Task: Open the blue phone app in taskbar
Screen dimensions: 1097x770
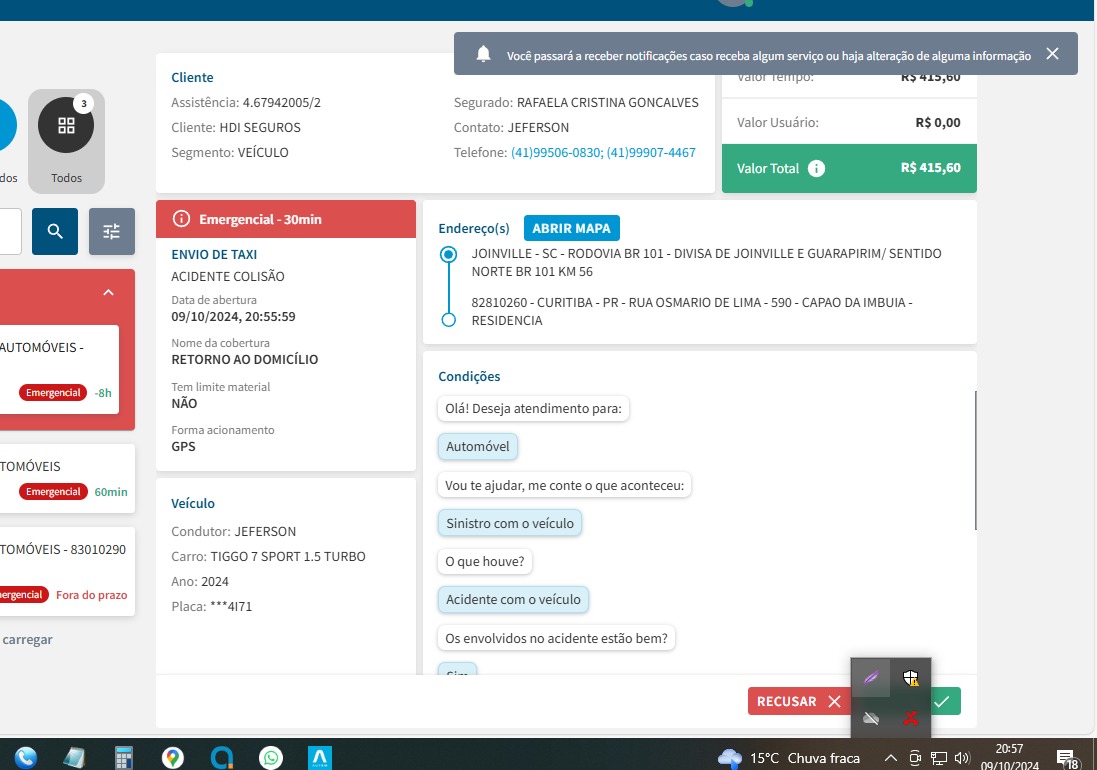Action: (25, 757)
